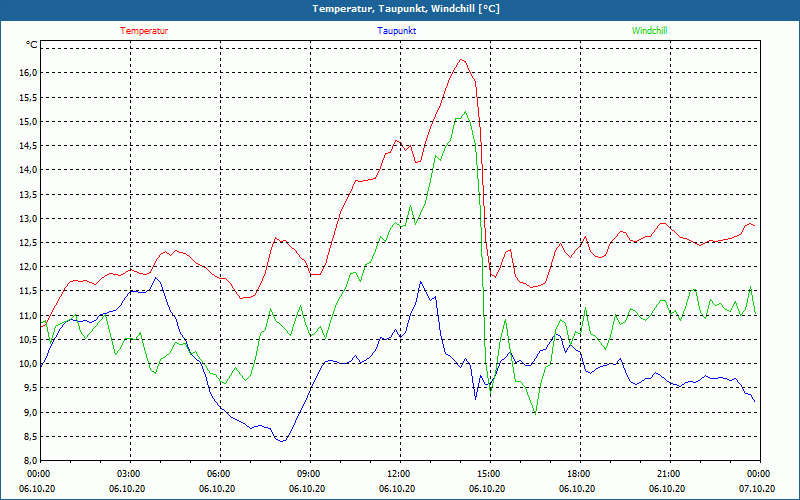The width and height of the screenshot is (800, 500).
Task: Click the 8,0 y-axis value
Action: pyautogui.click(x=29, y=461)
